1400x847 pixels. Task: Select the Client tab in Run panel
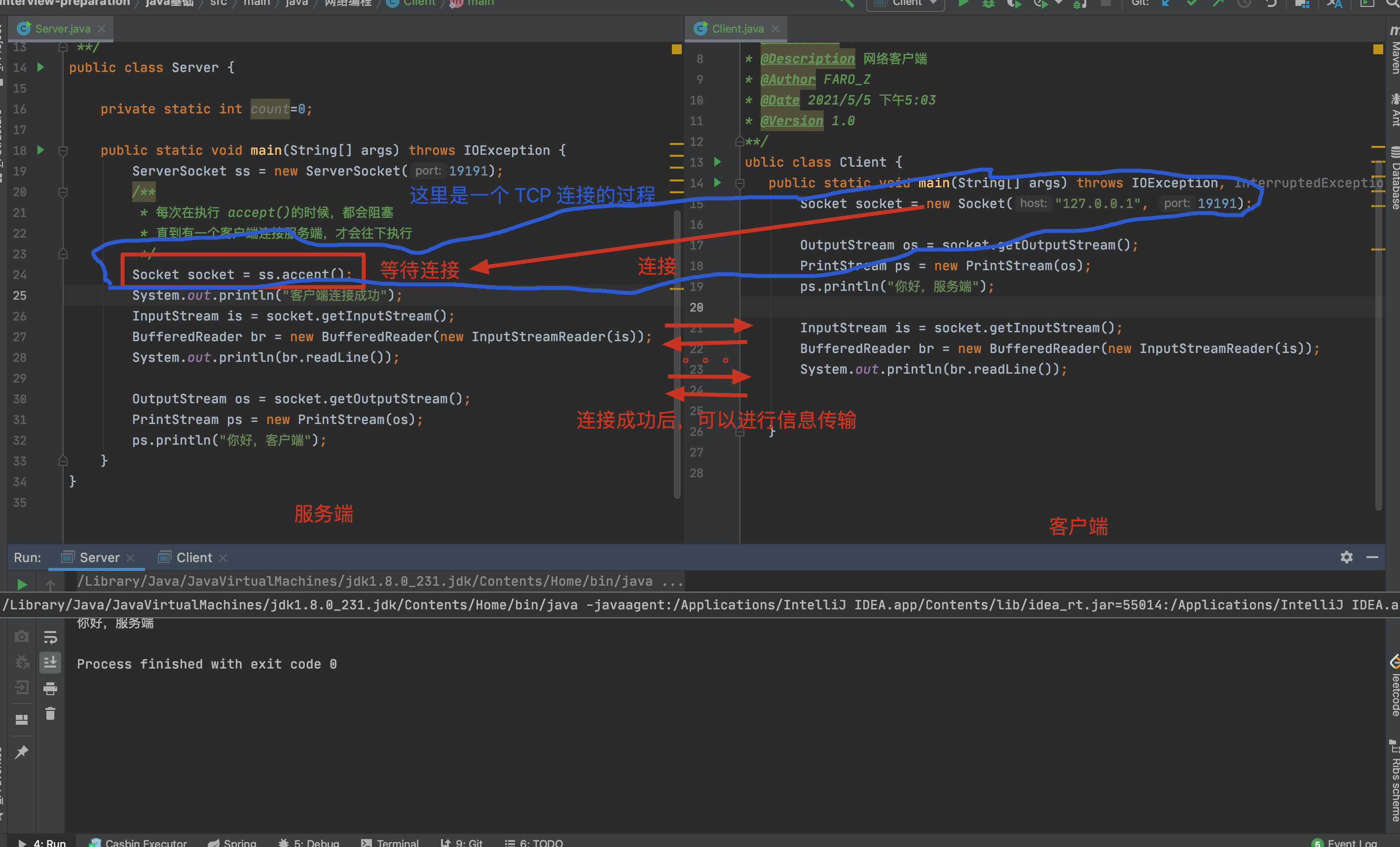point(192,558)
